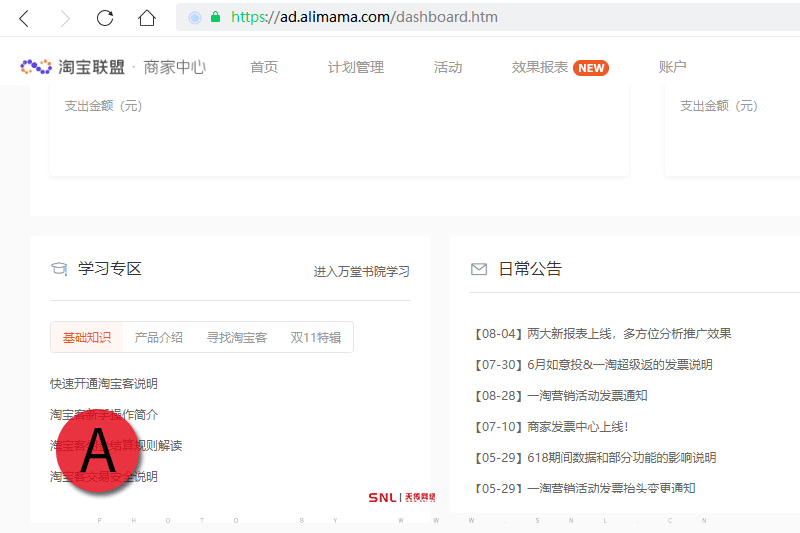The width and height of the screenshot is (800, 533).
Task: Switch to the 双11特辑 tab
Action: tap(316, 337)
